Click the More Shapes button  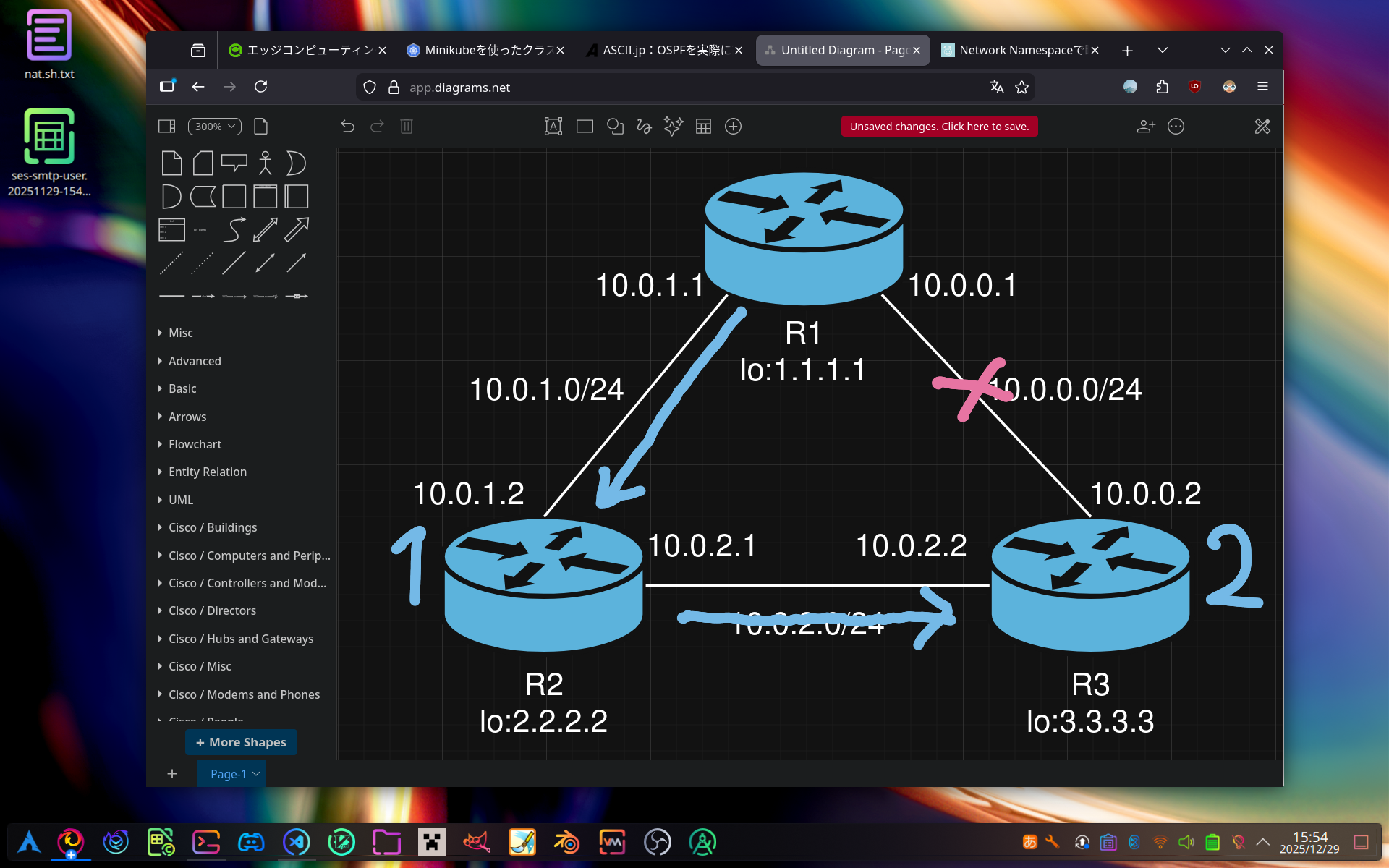[241, 742]
